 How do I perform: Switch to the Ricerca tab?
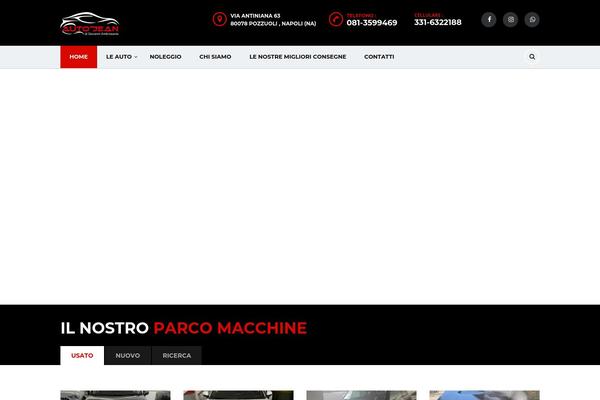pos(177,356)
